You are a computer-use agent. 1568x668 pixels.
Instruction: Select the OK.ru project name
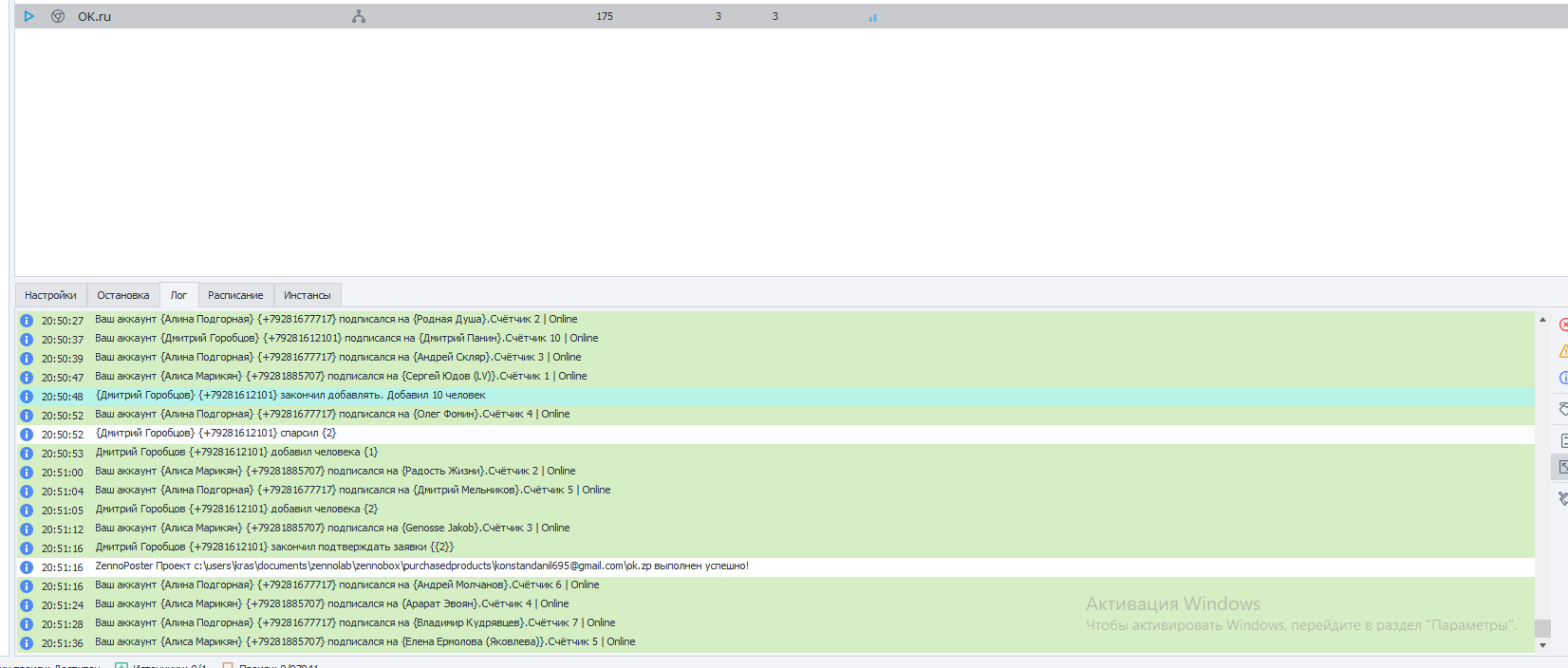point(94,16)
